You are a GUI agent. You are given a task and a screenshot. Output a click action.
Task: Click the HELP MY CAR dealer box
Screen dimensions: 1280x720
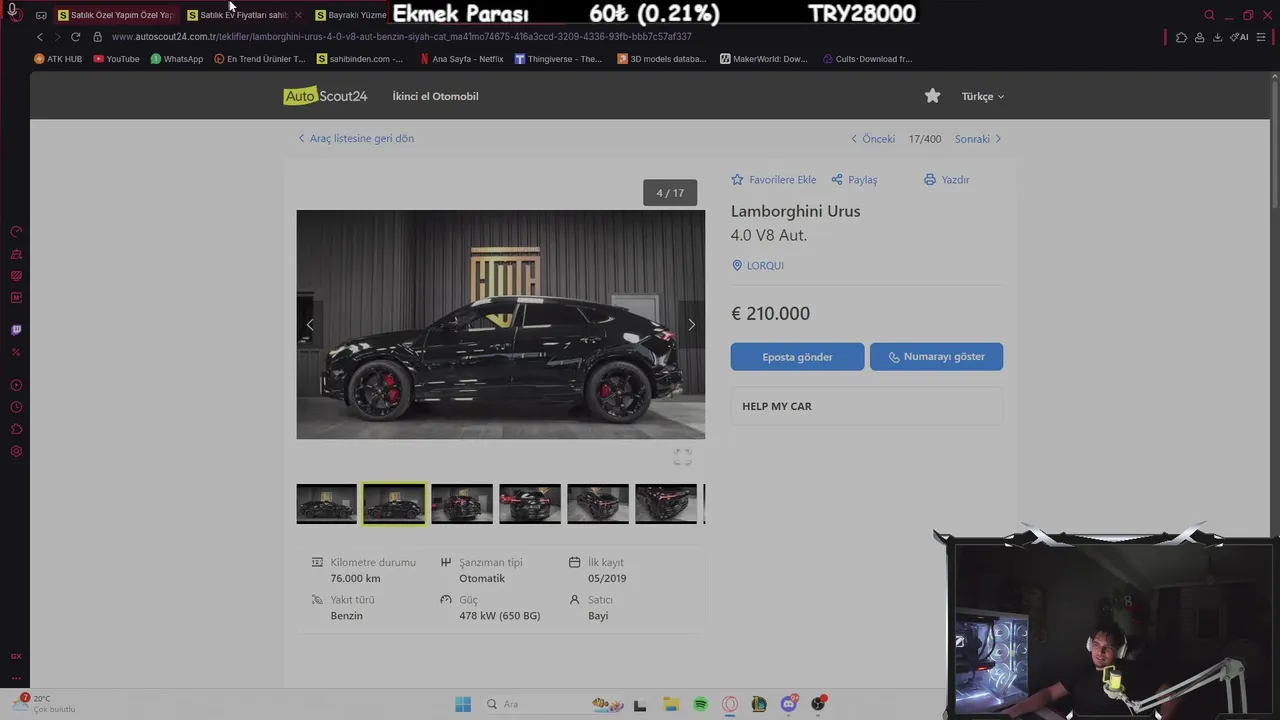[x=867, y=406]
